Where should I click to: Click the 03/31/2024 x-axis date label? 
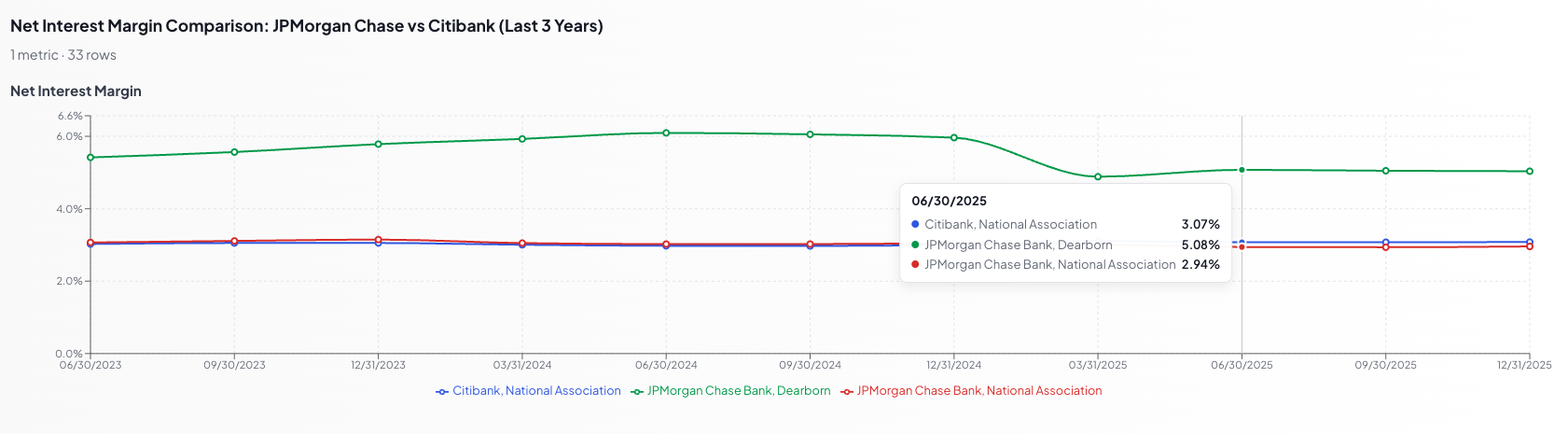(522, 365)
